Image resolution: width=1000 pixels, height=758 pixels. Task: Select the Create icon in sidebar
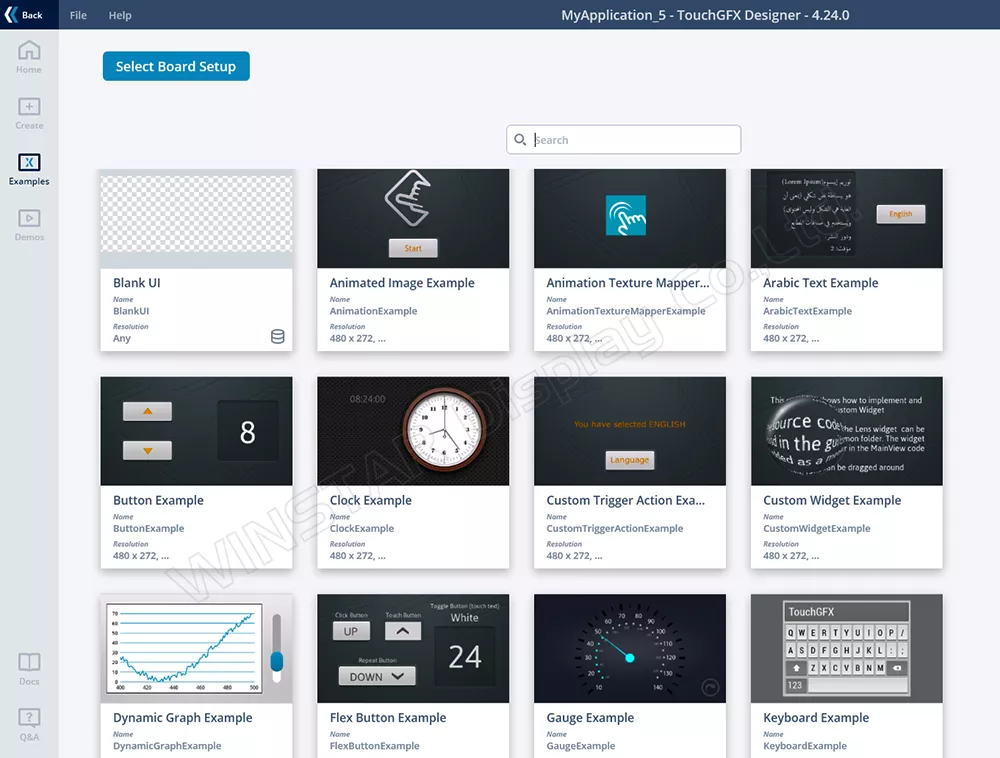click(29, 108)
